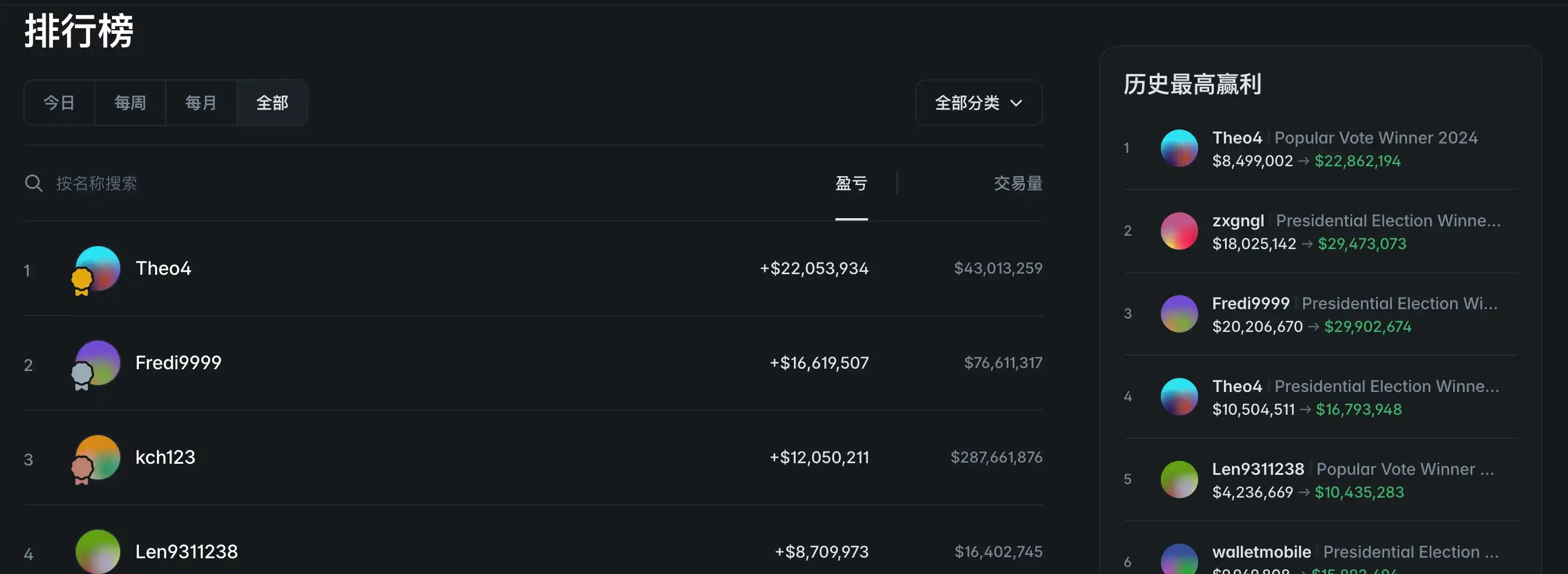The image size is (1568, 574).
Task: Switch to the 全部 time range
Action: point(272,103)
